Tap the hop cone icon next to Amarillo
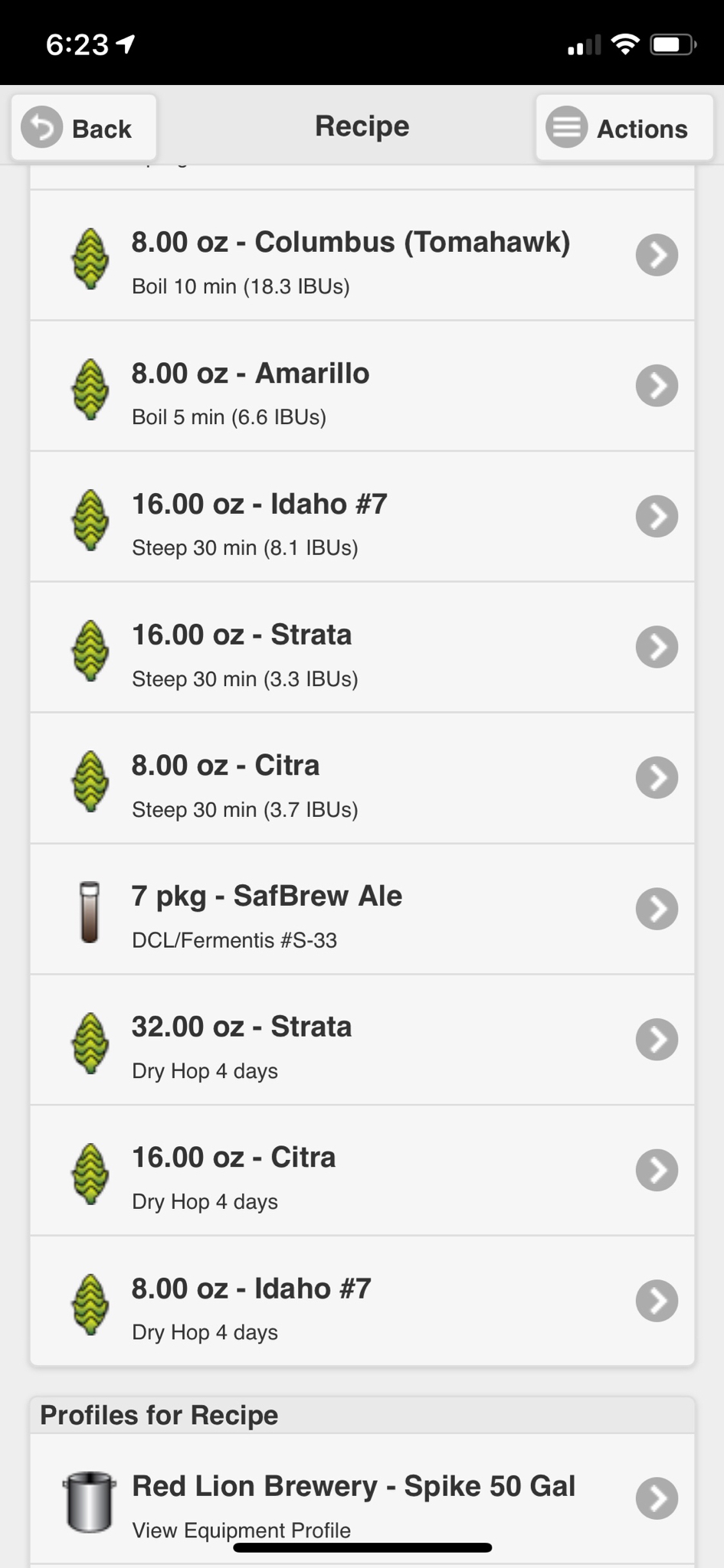724x1568 pixels. (90, 390)
